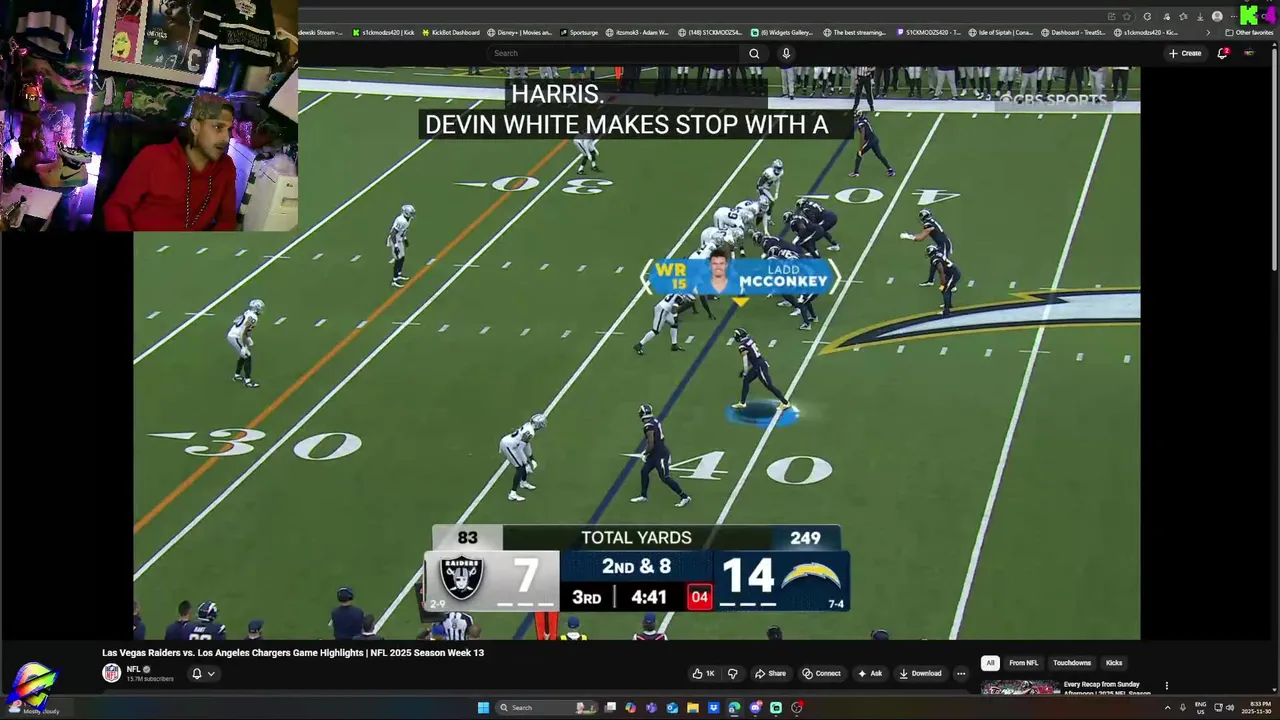1280x720 pixels.
Task: Open the Other favorites folder
Action: [1249, 32]
